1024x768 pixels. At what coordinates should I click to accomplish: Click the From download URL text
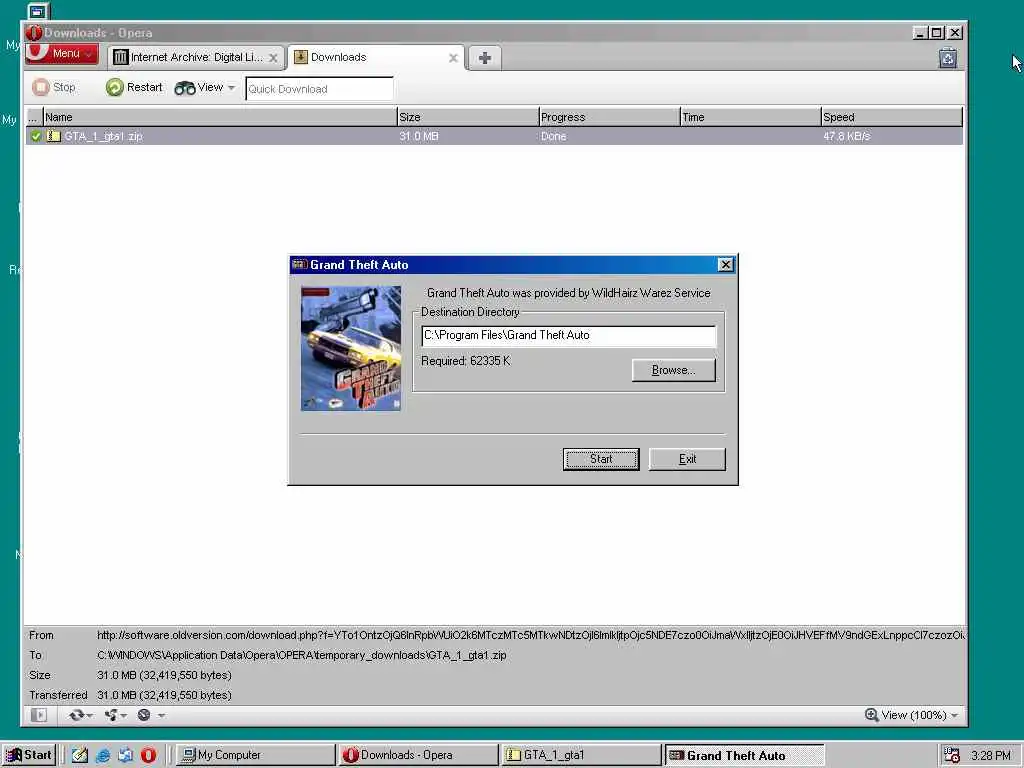point(530,635)
